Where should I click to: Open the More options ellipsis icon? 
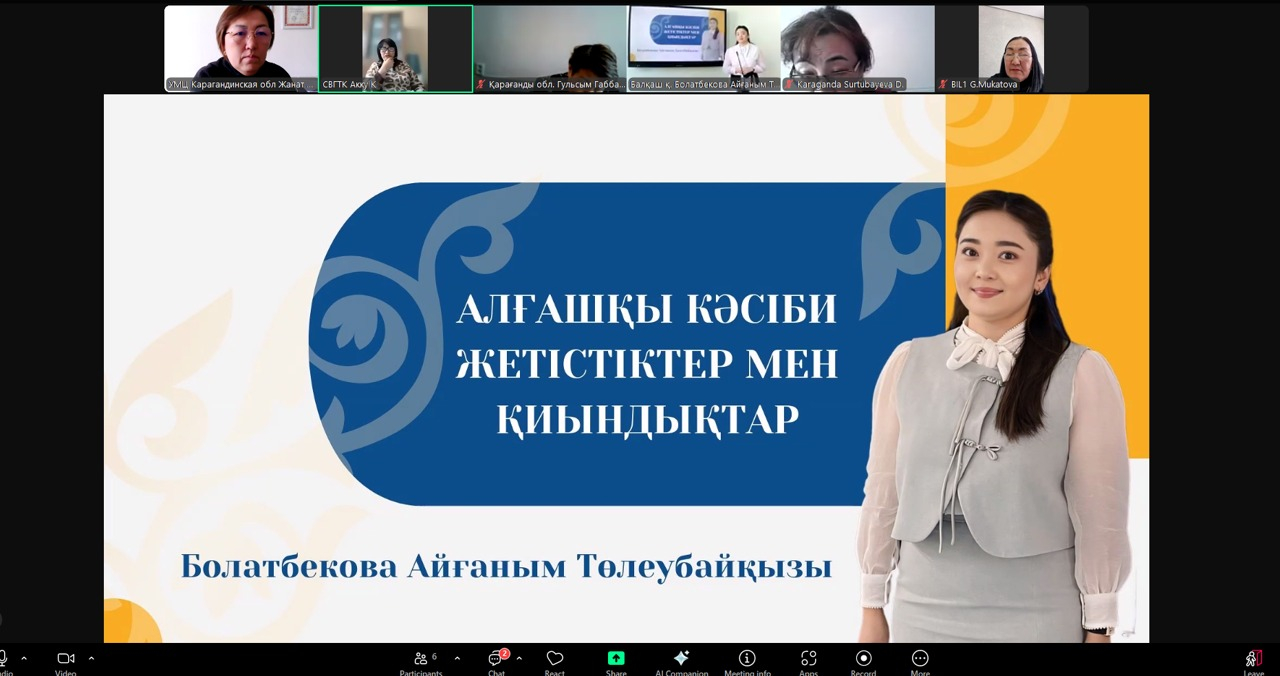pyautogui.click(x=919, y=659)
